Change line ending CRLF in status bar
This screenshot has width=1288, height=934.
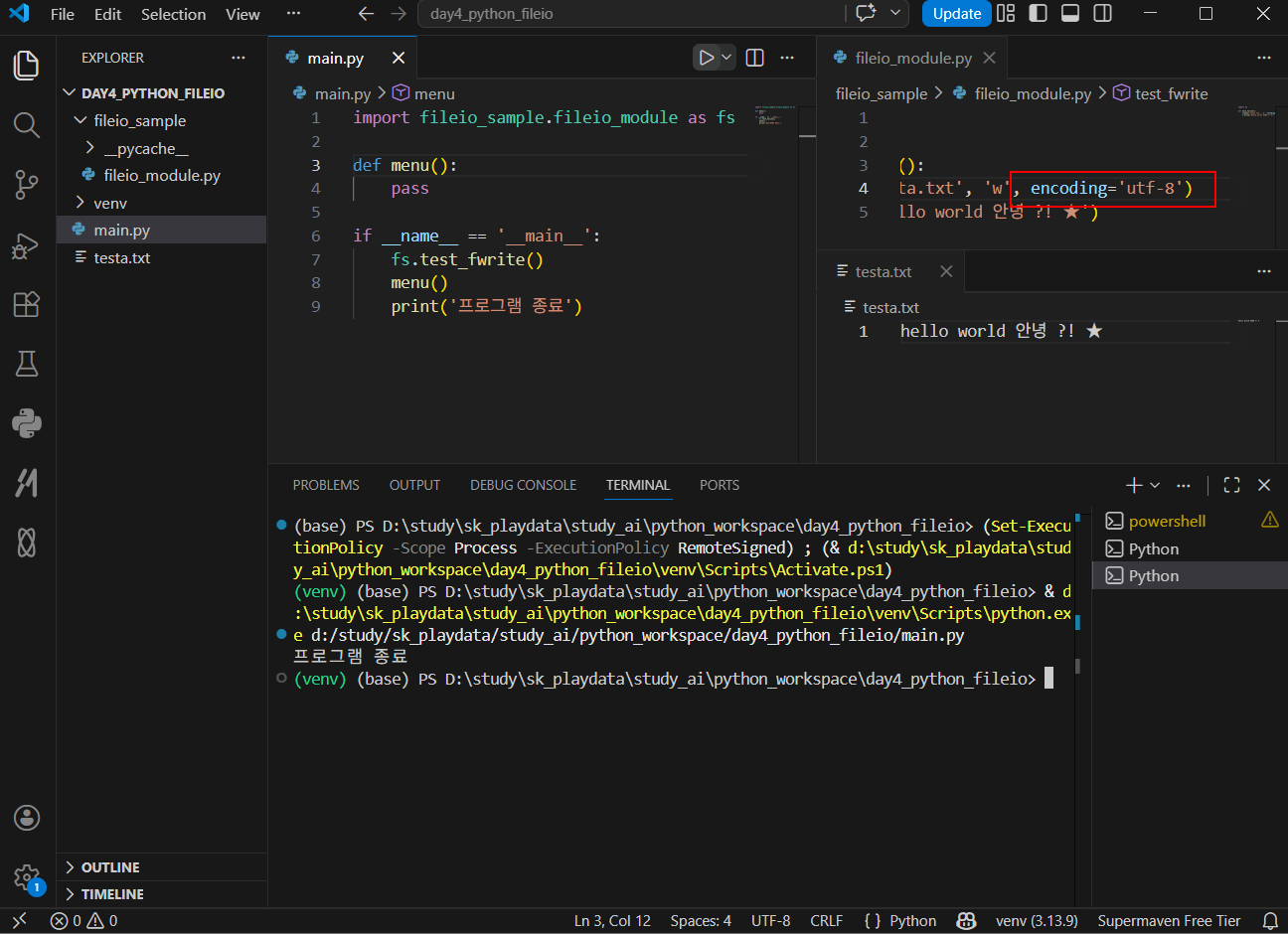(x=827, y=921)
